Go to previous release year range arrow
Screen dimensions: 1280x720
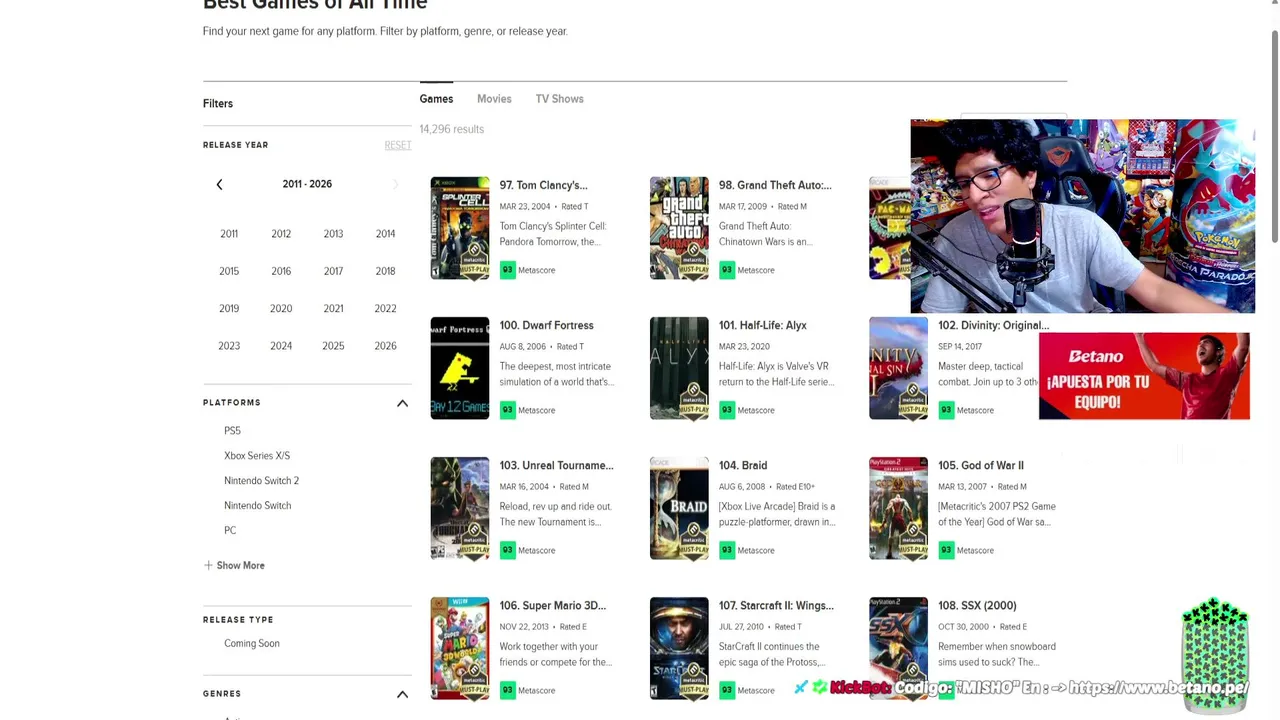pyautogui.click(x=219, y=184)
